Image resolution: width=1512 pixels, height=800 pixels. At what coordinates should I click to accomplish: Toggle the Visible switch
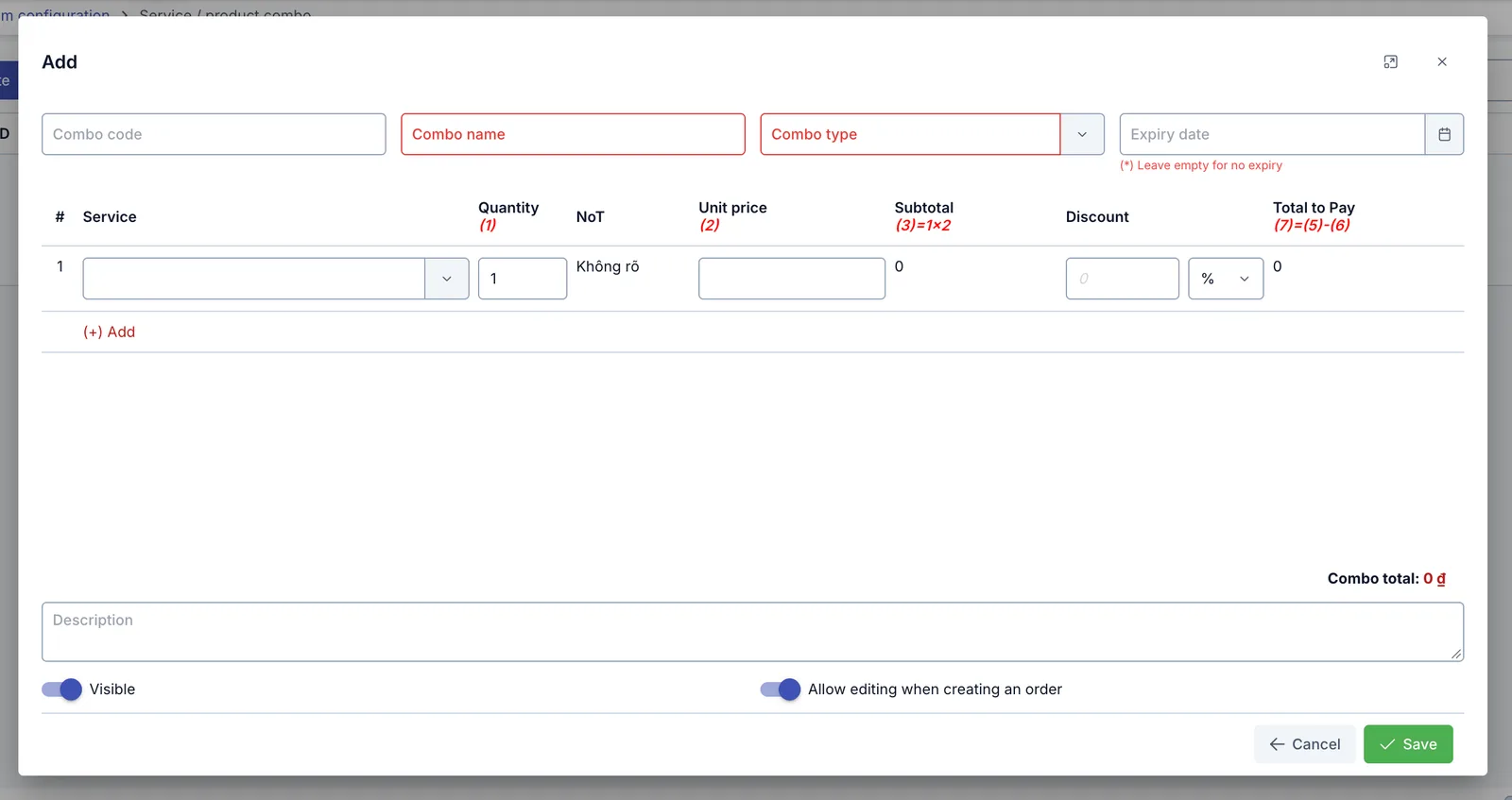[x=62, y=689]
